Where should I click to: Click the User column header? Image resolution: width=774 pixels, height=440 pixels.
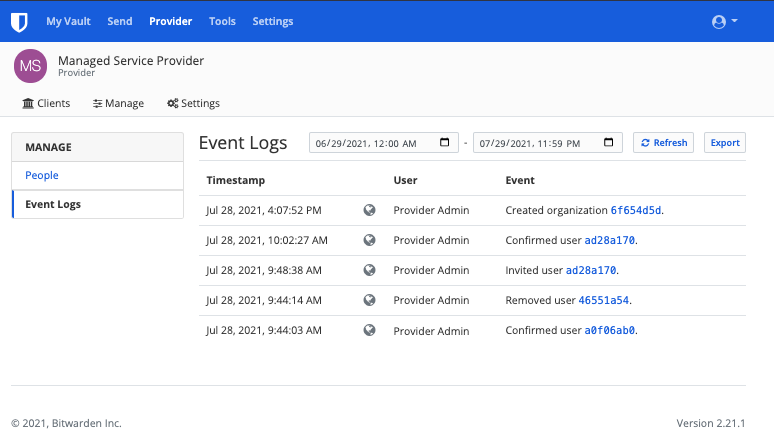tap(405, 180)
